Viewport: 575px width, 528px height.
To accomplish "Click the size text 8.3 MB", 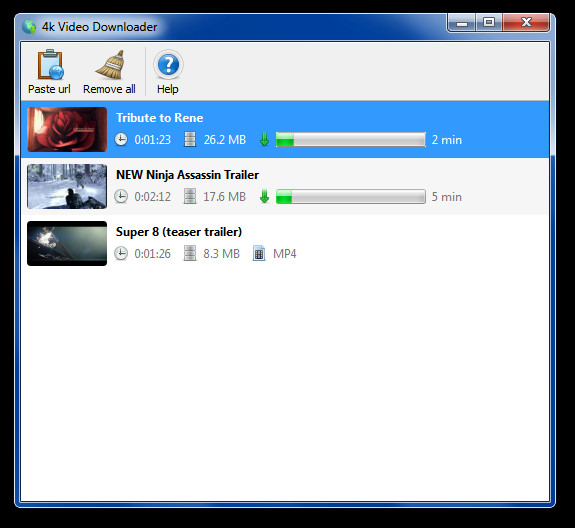I will 221,253.
